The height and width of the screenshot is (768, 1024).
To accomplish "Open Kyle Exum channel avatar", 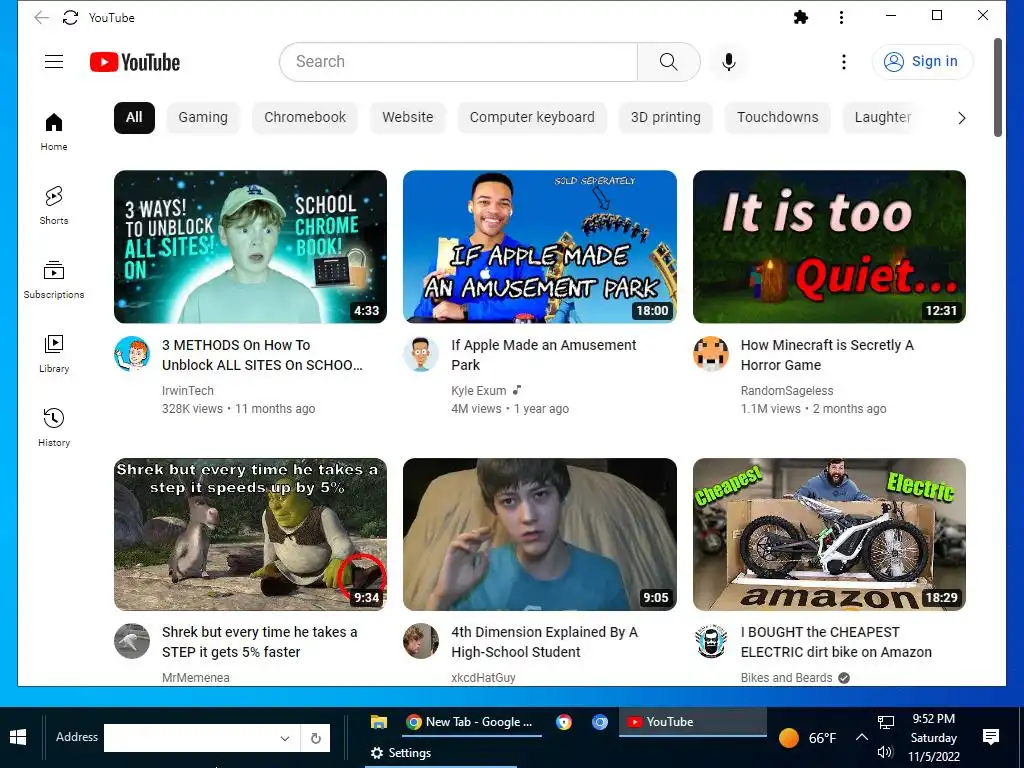I will tap(421, 354).
